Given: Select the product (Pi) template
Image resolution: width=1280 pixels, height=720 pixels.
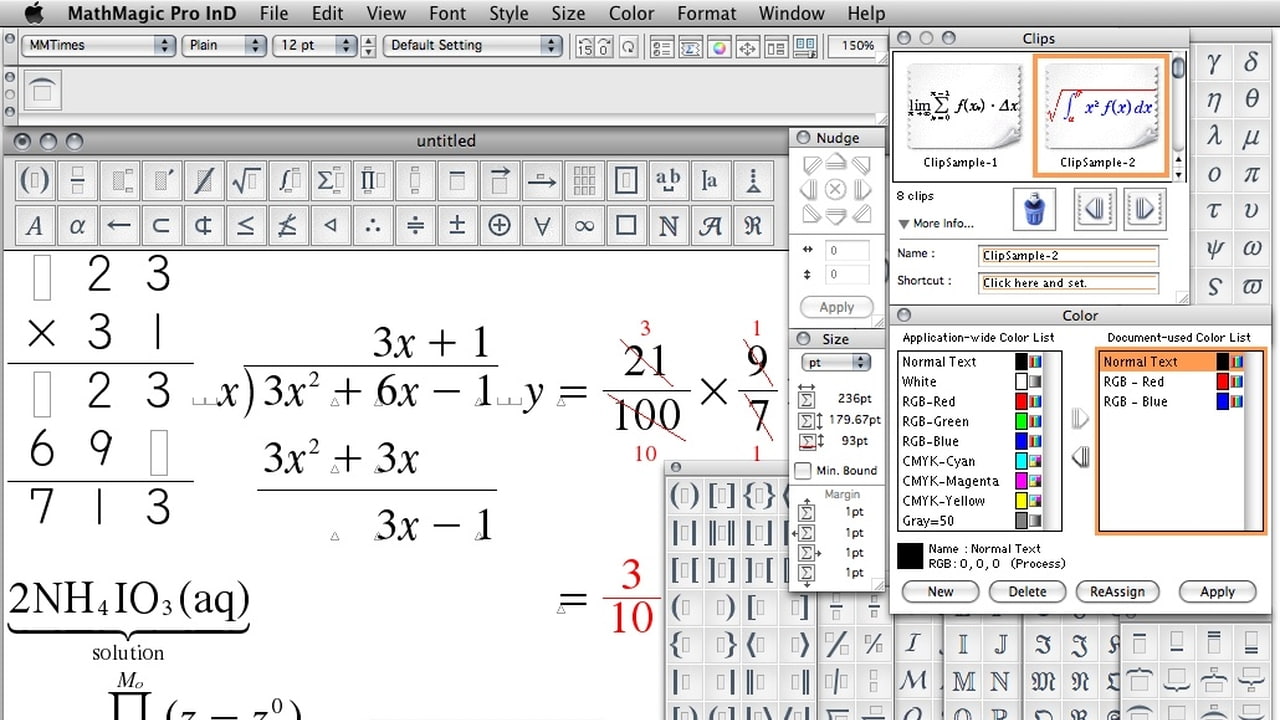Looking at the screenshot, I should (372, 181).
